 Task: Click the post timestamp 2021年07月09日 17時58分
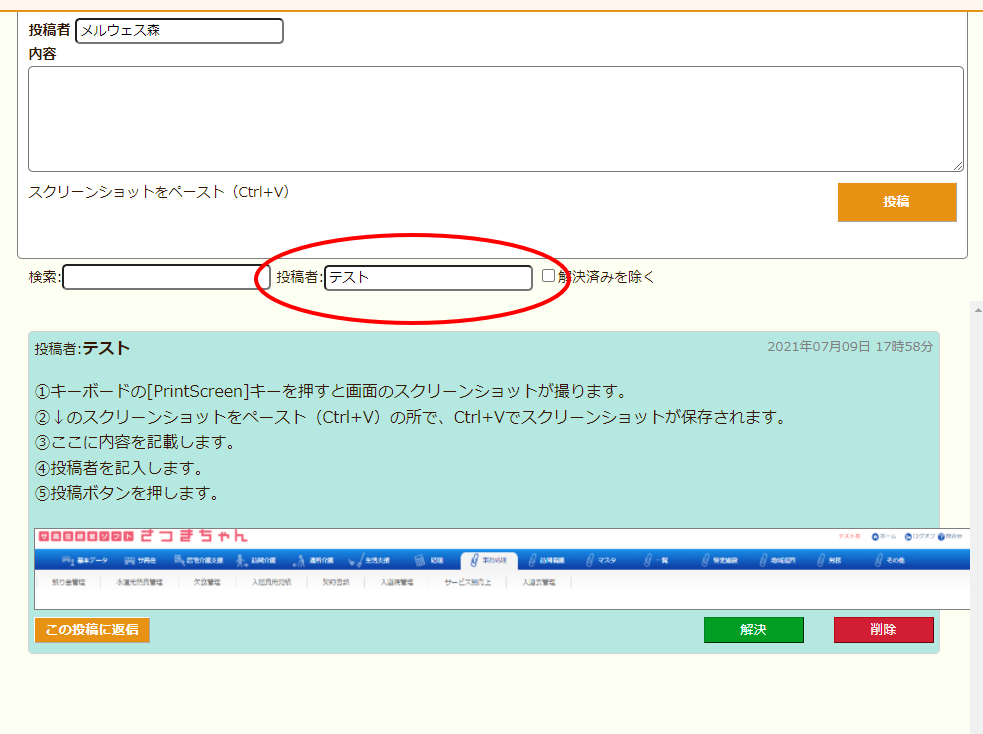coord(849,347)
